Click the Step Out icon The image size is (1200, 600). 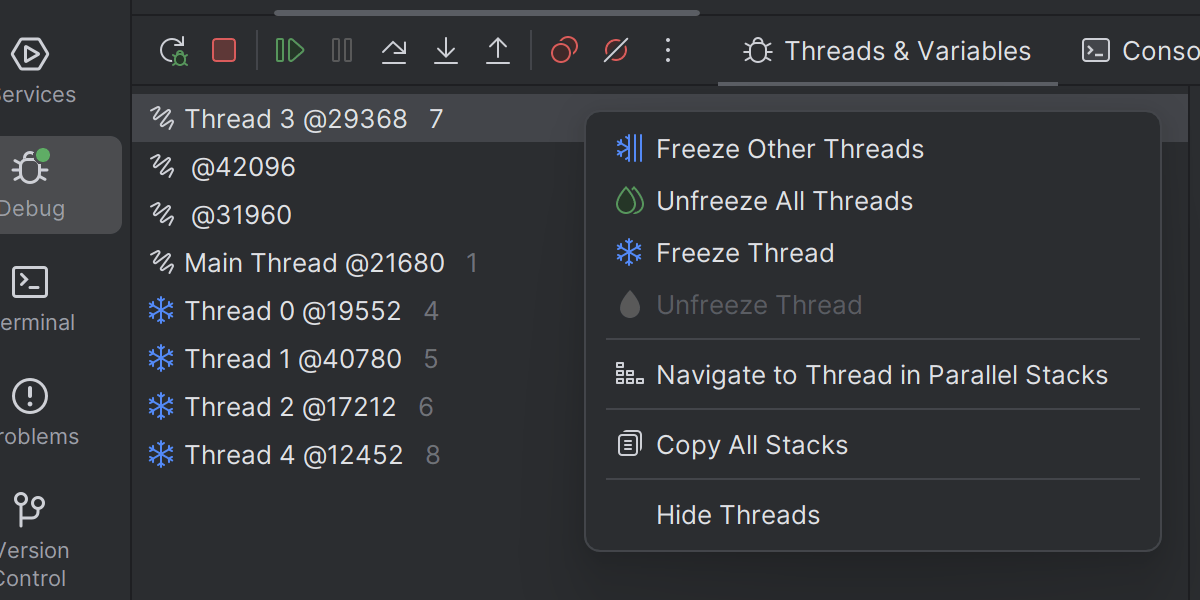tap(498, 51)
